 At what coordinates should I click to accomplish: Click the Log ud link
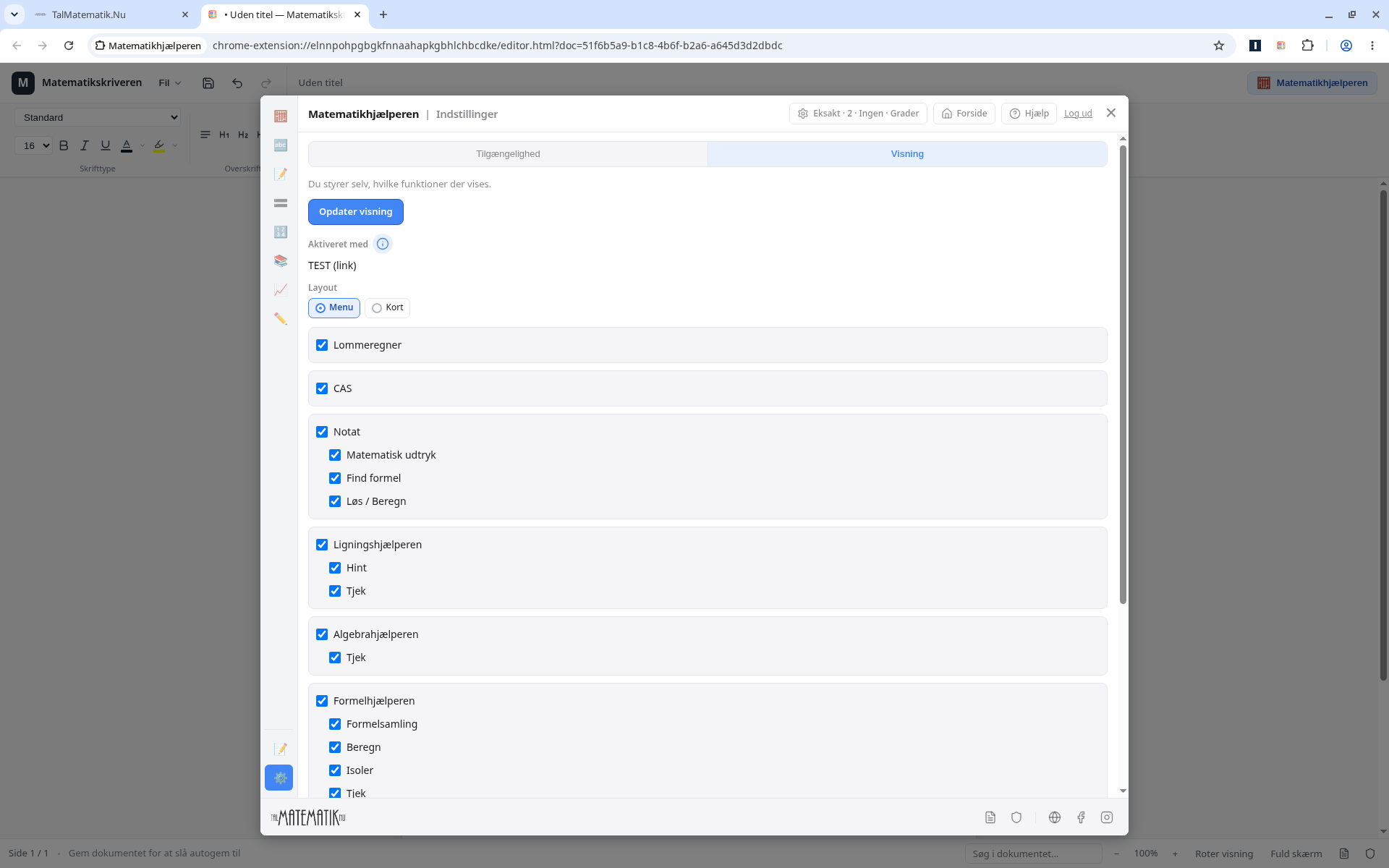click(x=1078, y=114)
